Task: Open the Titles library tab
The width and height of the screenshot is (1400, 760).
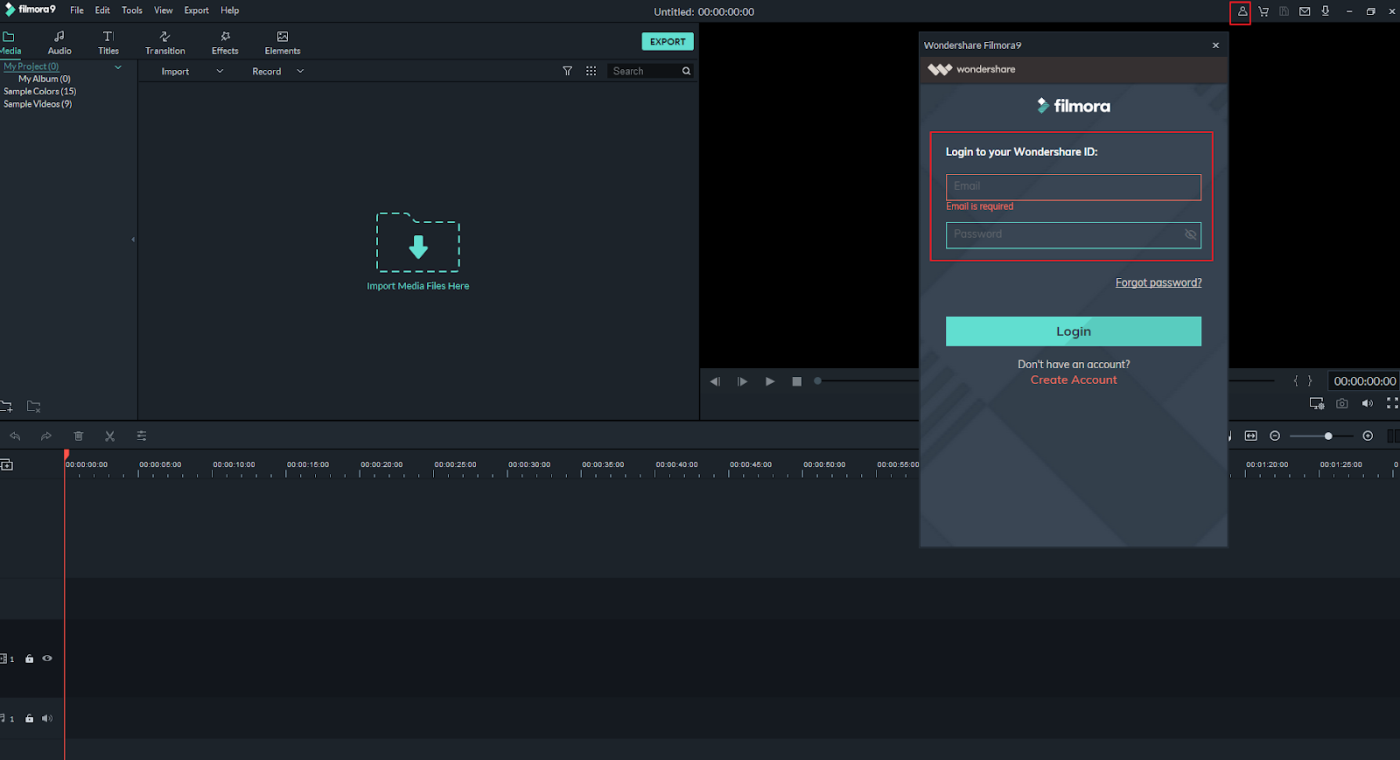Action: point(108,43)
